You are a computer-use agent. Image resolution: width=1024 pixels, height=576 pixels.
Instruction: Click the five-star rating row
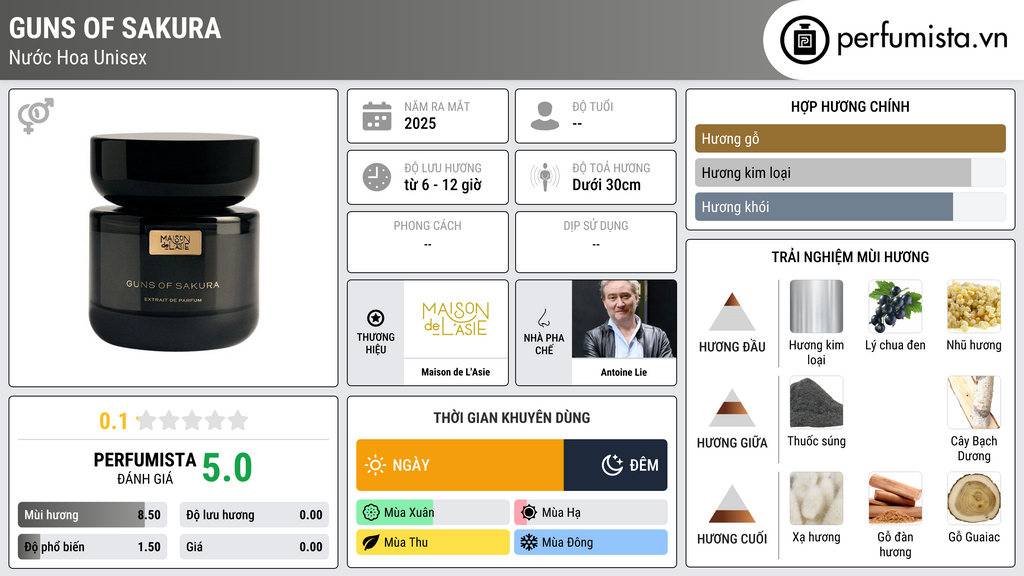(x=192, y=420)
